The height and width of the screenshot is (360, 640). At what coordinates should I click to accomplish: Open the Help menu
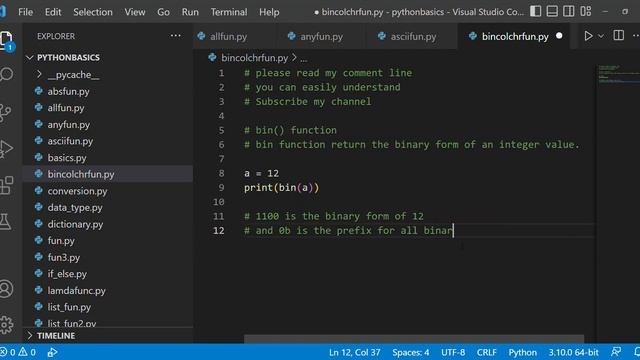point(269,12)
